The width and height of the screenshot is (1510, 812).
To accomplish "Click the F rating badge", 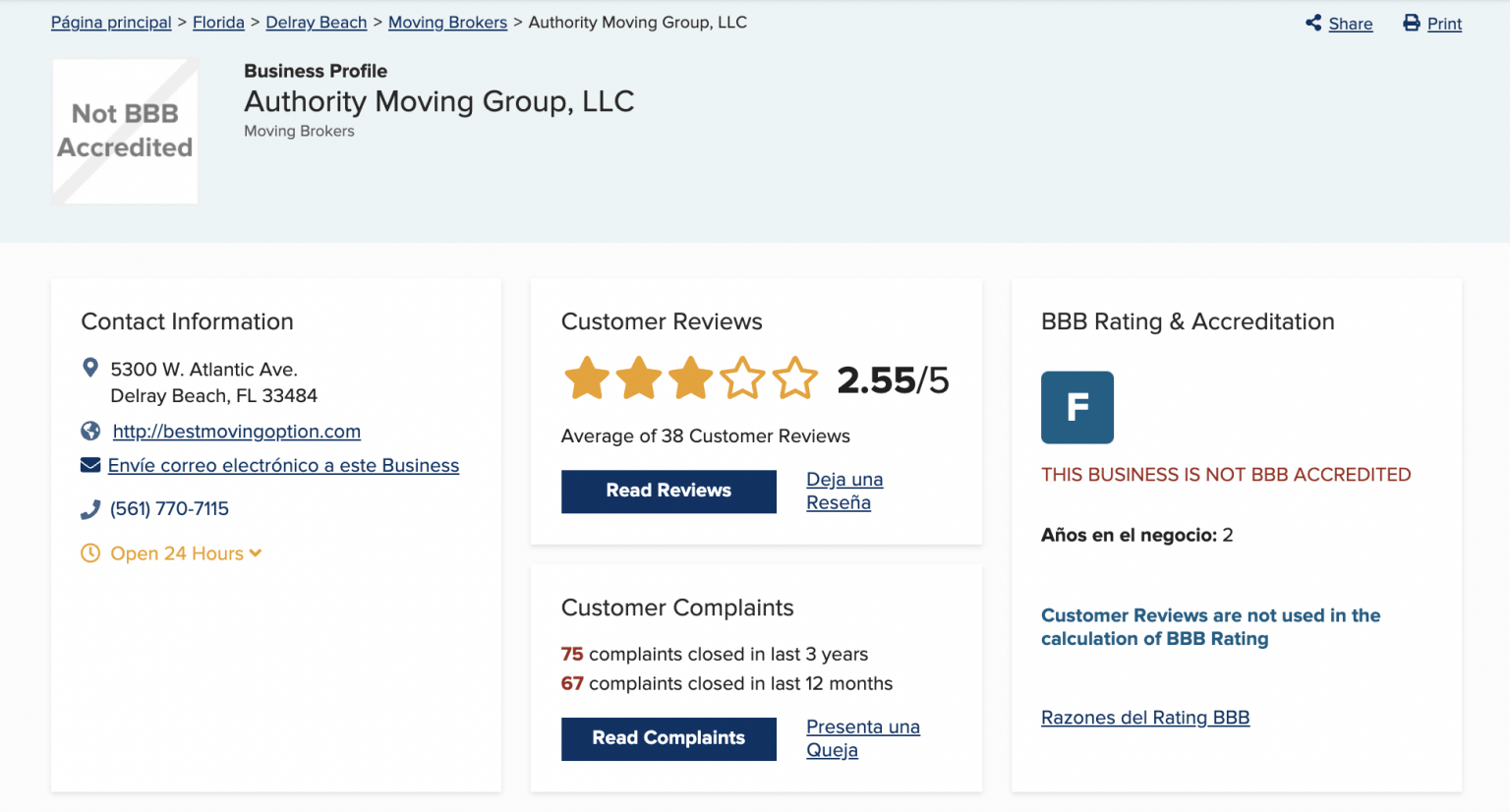I will 1077,407.
